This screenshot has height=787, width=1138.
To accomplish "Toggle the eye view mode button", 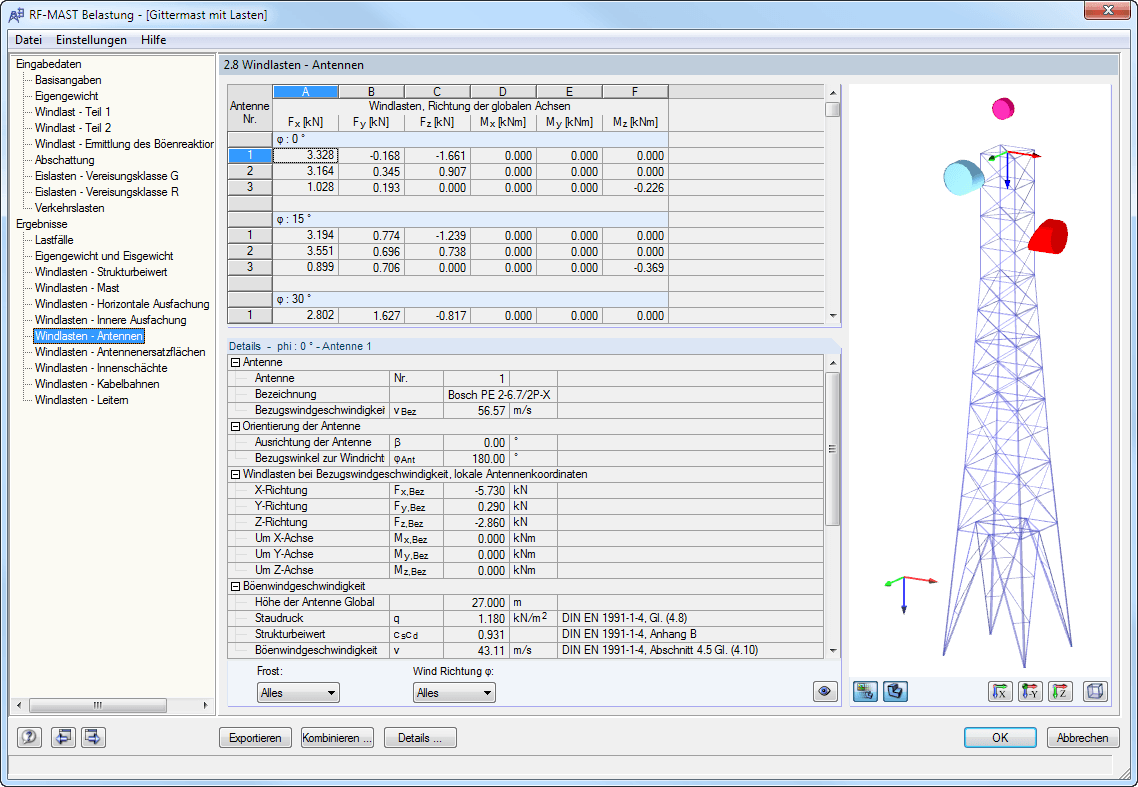I will click(x=824, y=692).
